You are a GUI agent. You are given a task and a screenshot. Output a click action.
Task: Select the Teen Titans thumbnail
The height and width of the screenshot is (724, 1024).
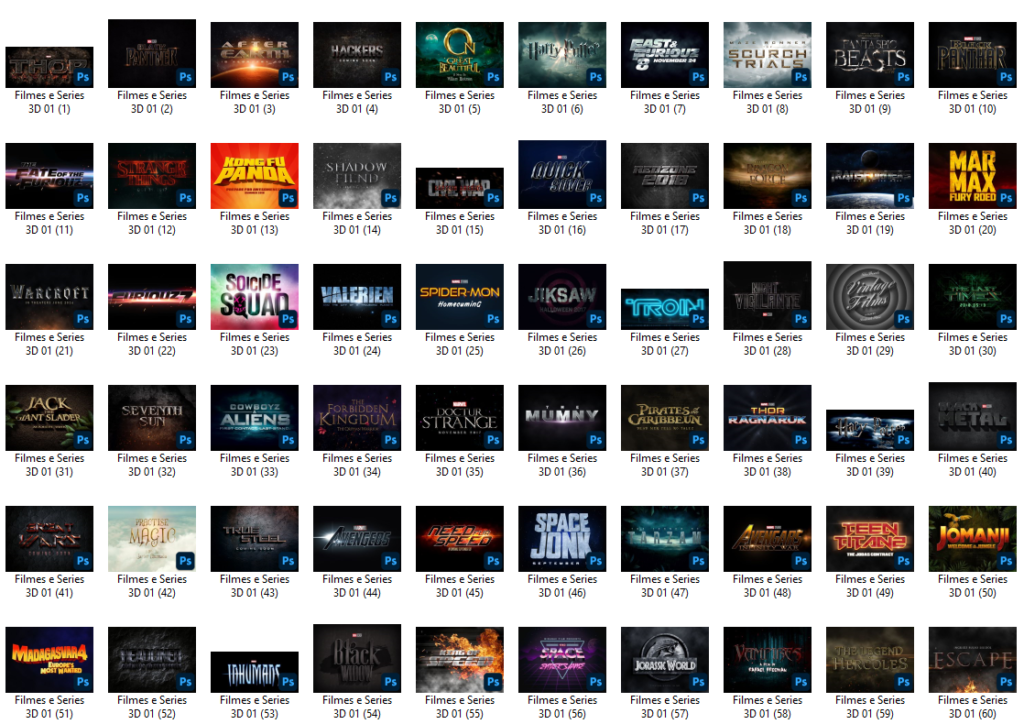click(870, 539)
